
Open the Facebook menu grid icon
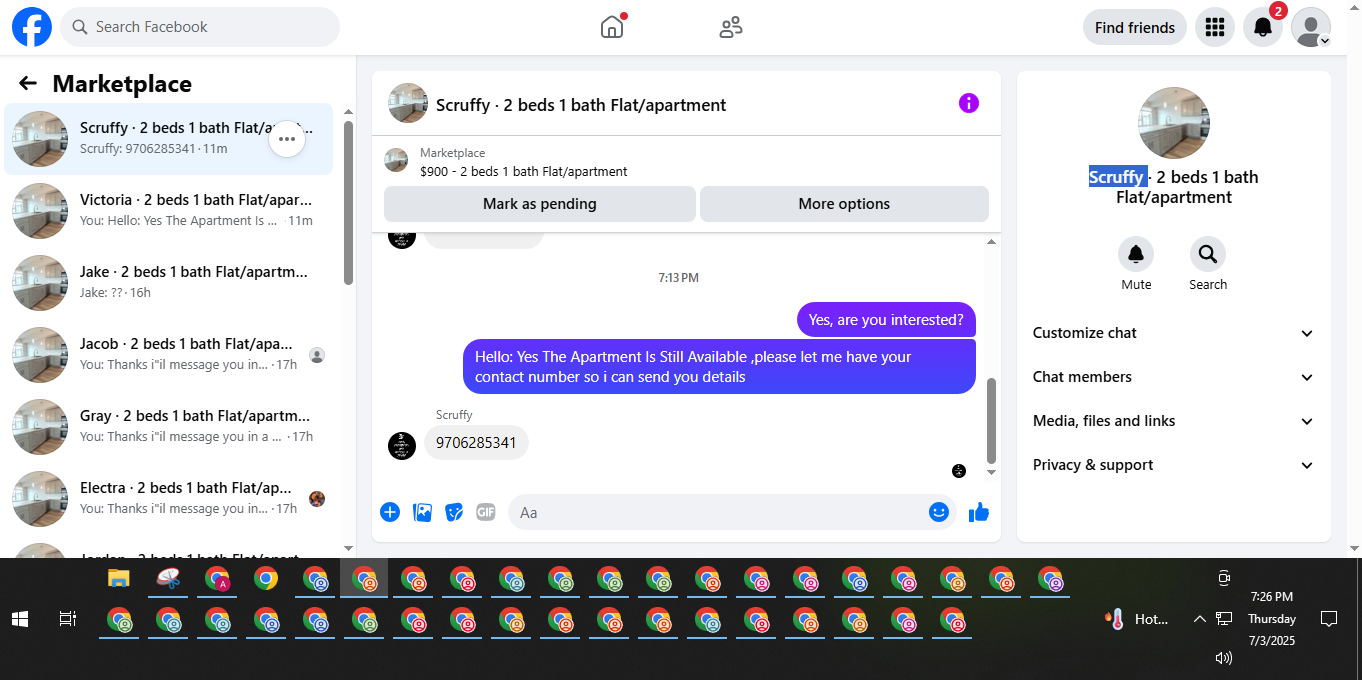[1215, 27]
